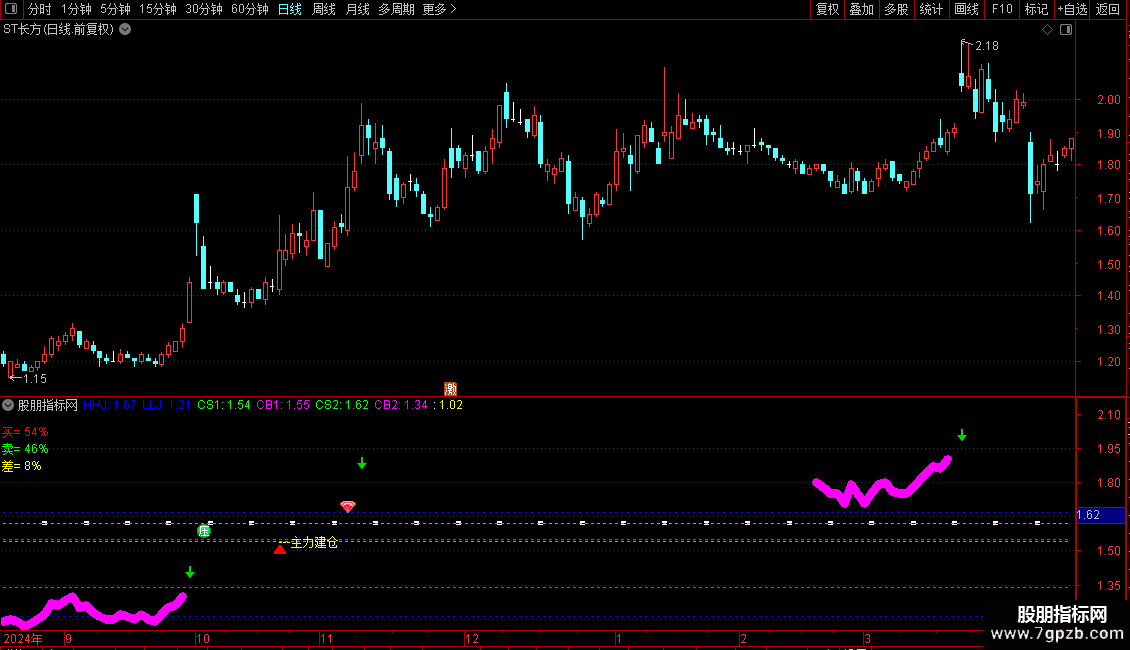The width and height of the screenshot is (1130, 650).
Task: Click the 多股 multi-stock button
Action: click(x=896, y=9)
